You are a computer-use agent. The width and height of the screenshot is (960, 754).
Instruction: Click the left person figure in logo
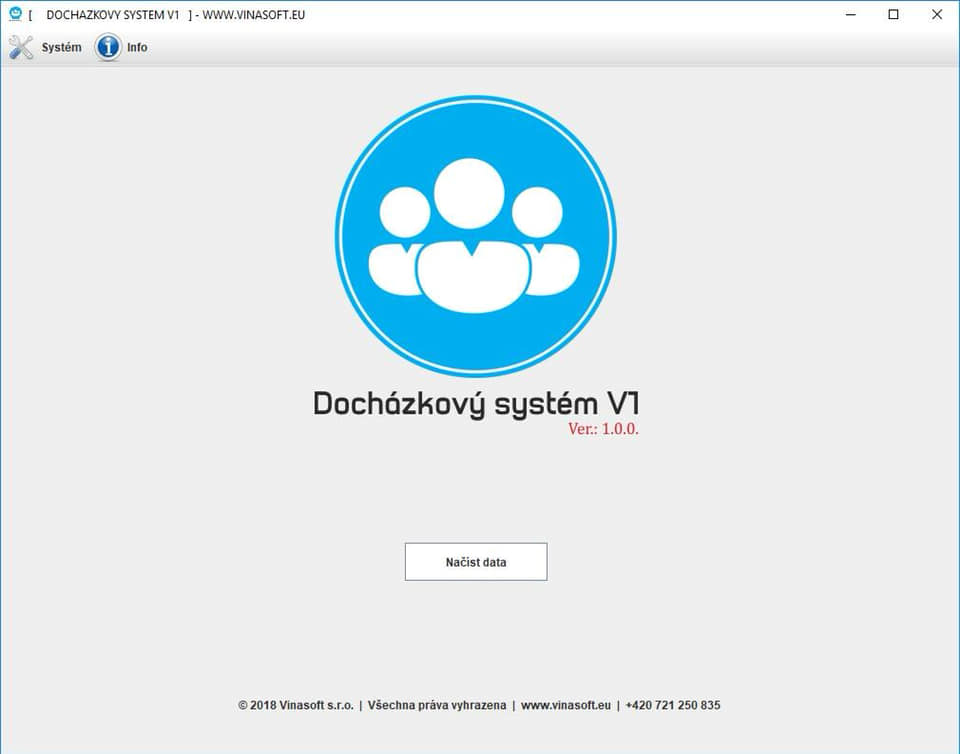(x=400, y=245)
